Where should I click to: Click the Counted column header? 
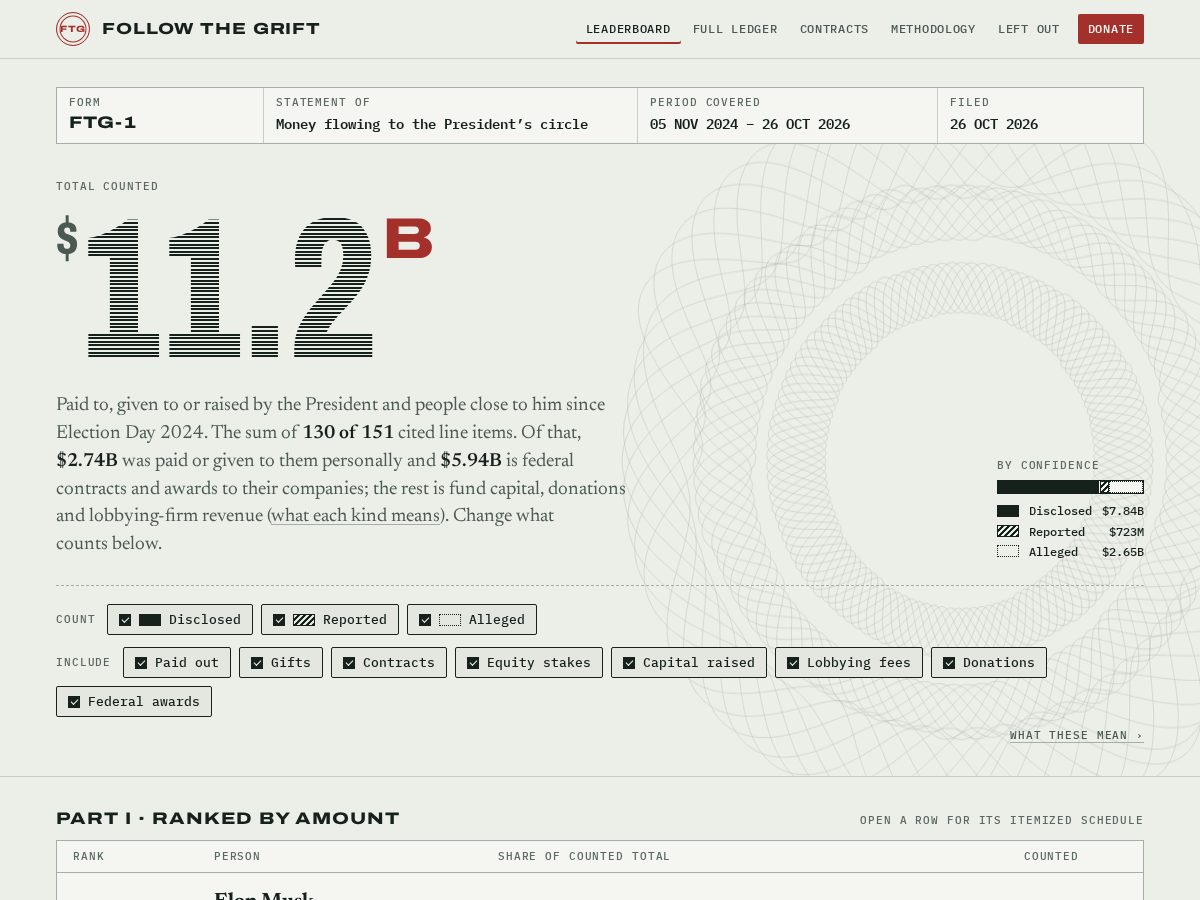pyautogui.click(x=1051, y=856)
